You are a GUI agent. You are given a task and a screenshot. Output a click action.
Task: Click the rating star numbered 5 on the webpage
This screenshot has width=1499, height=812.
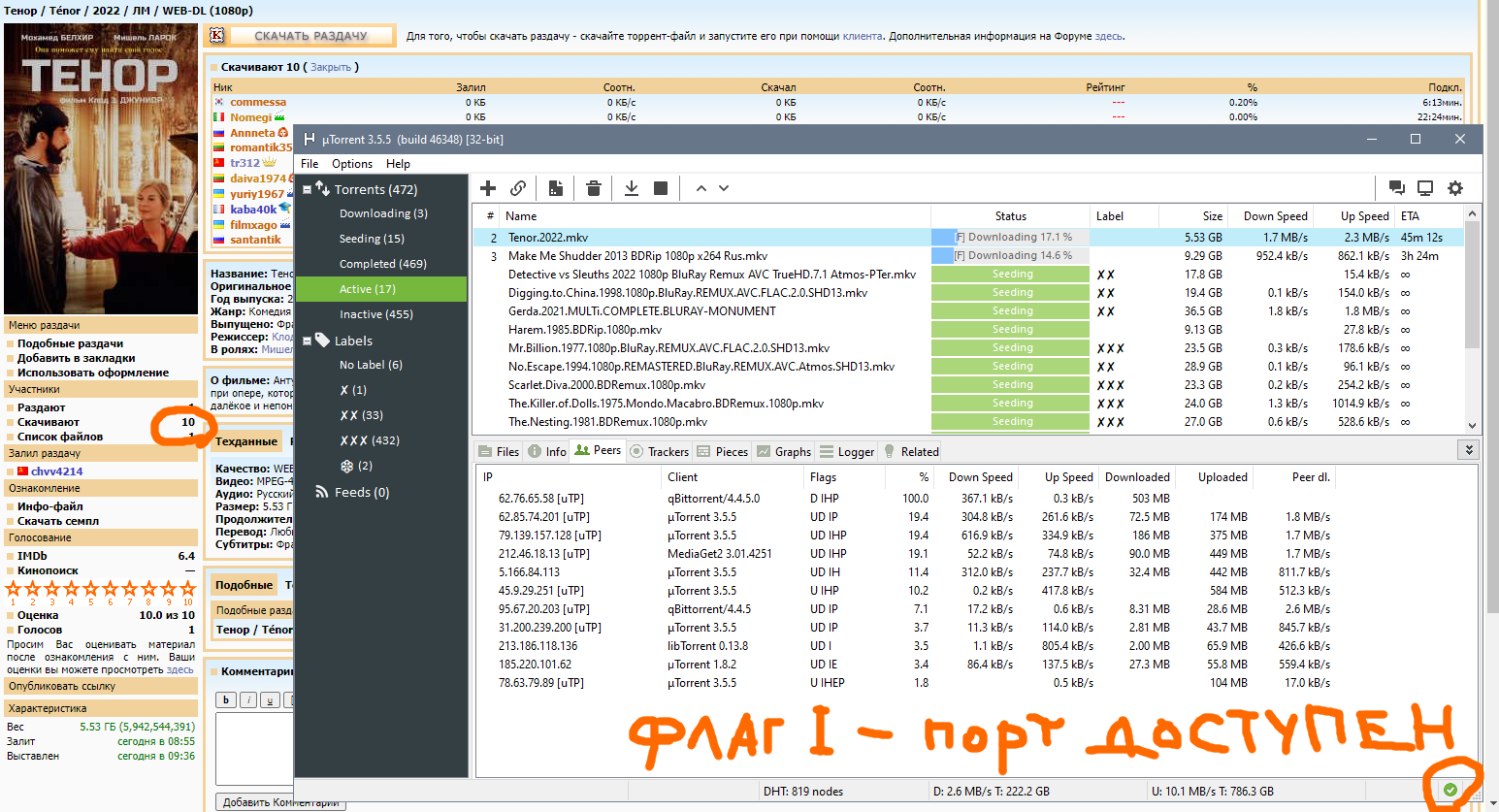[x=91, y=589]
